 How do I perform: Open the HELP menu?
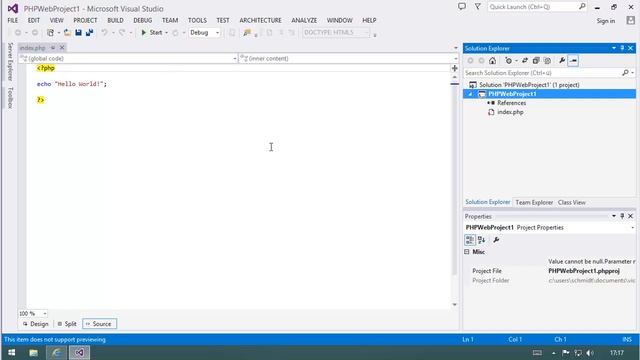[x=369, y=20]
